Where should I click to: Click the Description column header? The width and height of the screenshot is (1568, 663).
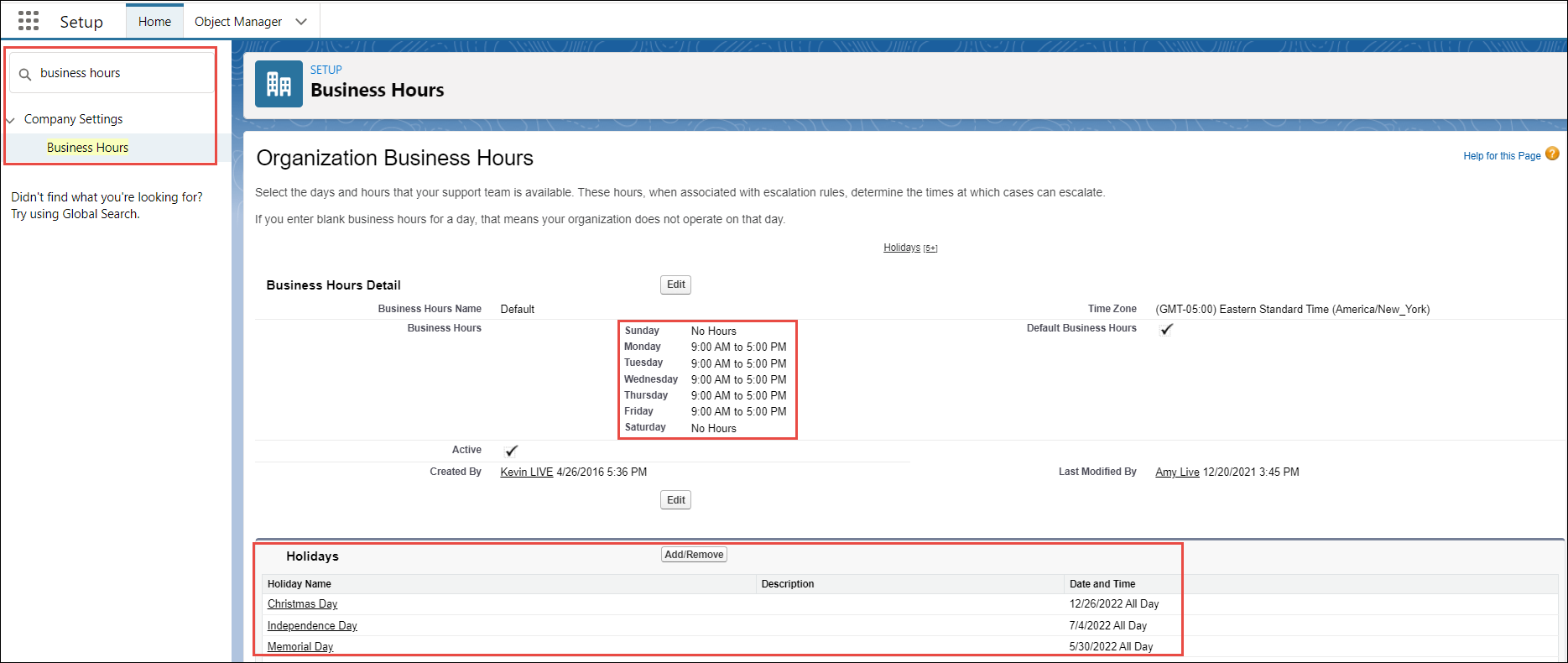pos(788,584)
